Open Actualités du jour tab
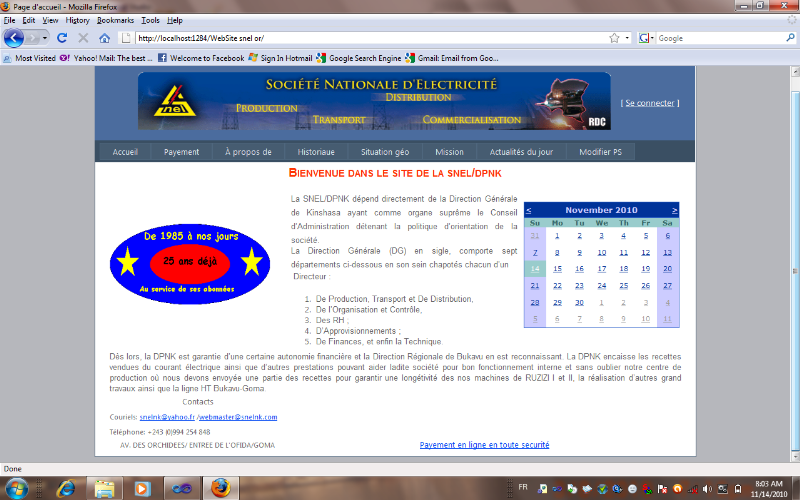 coord(521,152)
